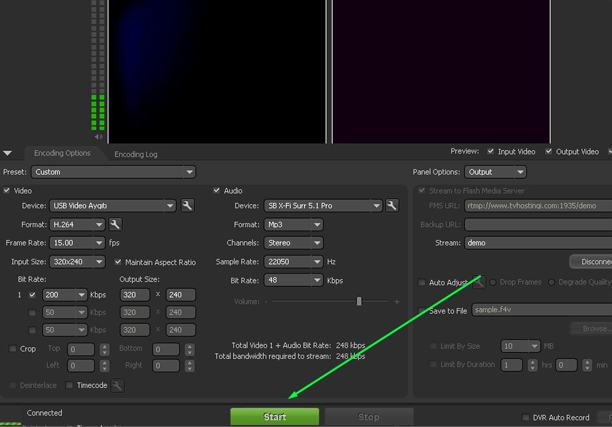Open audio Device SB X-Fi dropdown
Viewport: 612px width, 427px height.
[x=323, y=206]
